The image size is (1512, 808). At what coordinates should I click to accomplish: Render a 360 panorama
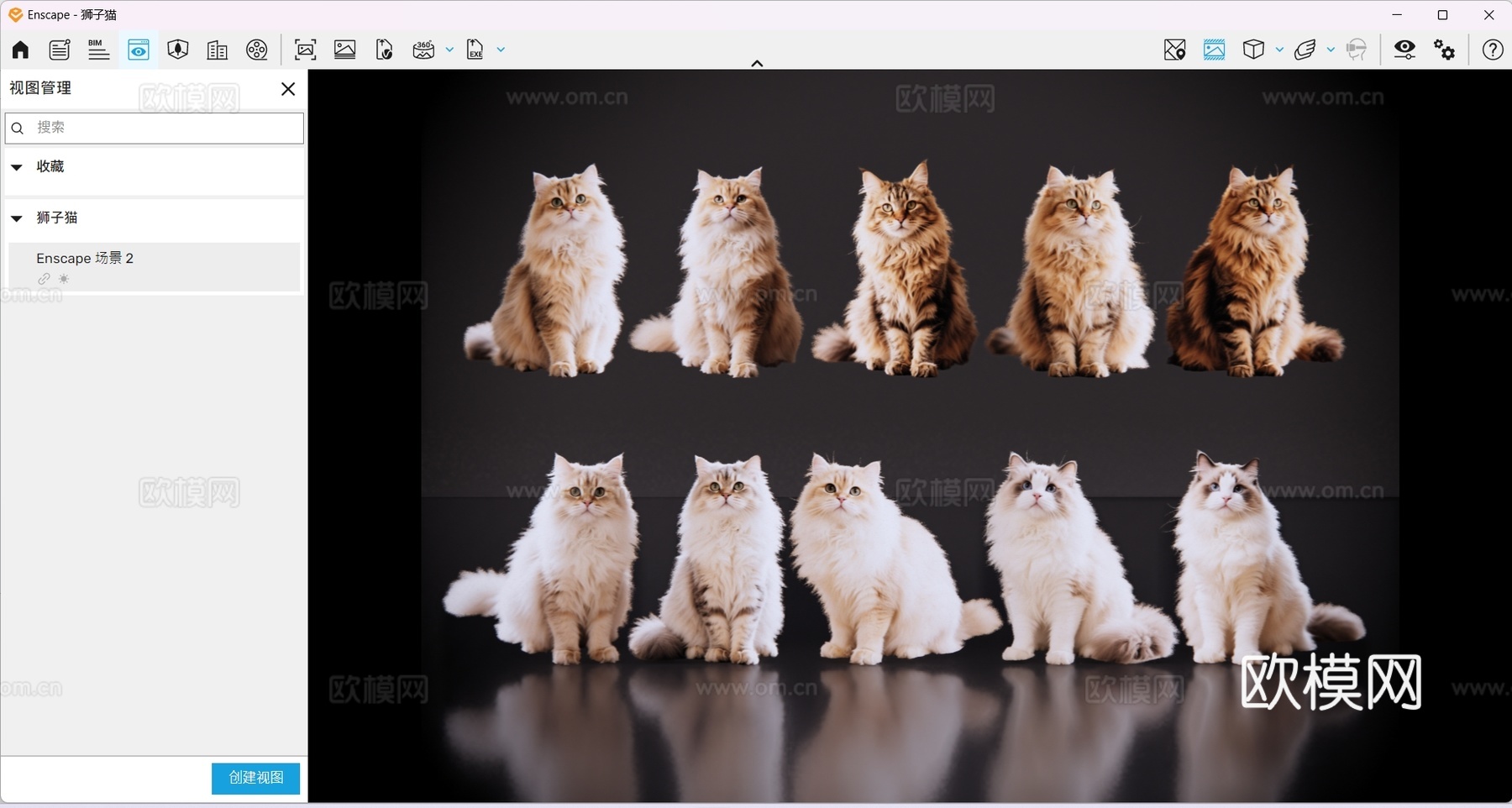(423, 50)
